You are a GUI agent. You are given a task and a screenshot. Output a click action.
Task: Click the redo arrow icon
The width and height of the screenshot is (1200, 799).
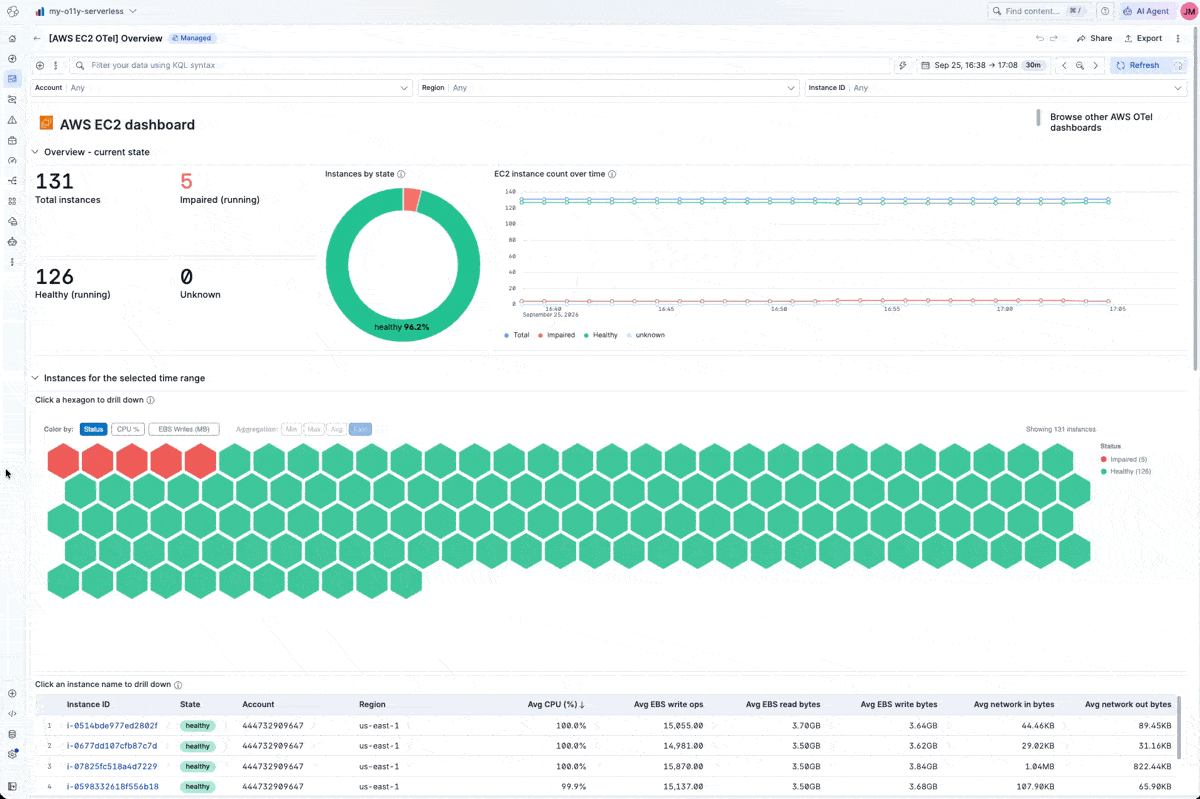point(1053,38)
